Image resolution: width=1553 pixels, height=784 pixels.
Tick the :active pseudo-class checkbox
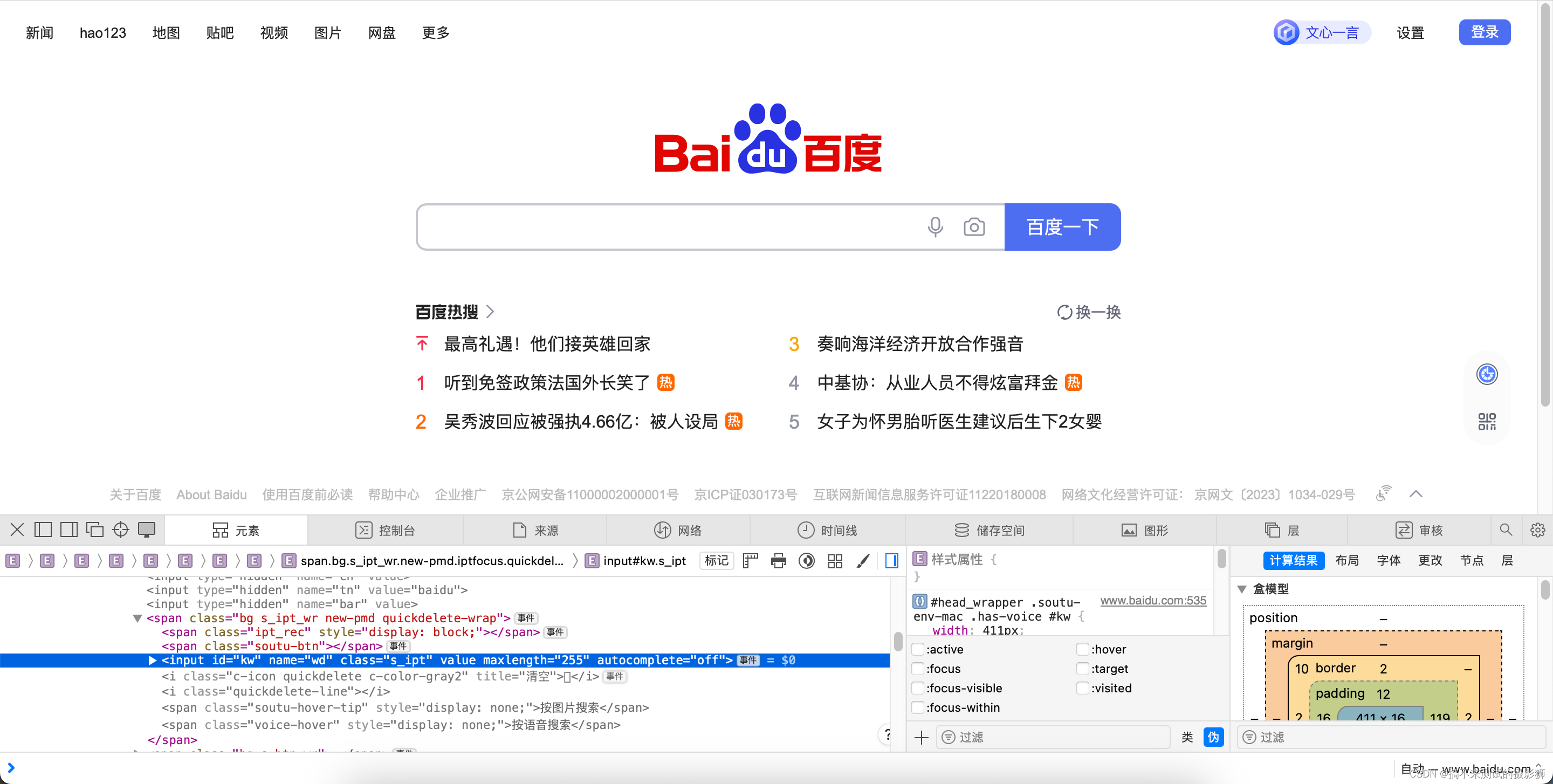coord(918,649)
